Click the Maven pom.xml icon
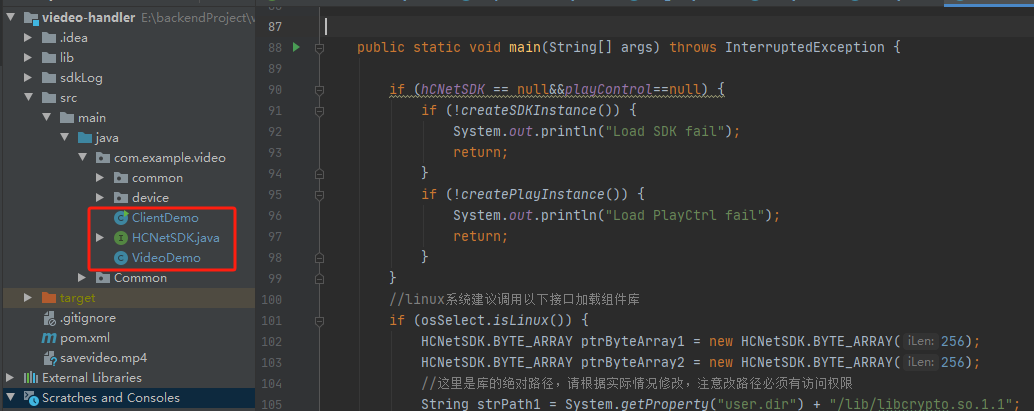The width and height of the screenshot is (1034, 411). [x=49, y=338]
